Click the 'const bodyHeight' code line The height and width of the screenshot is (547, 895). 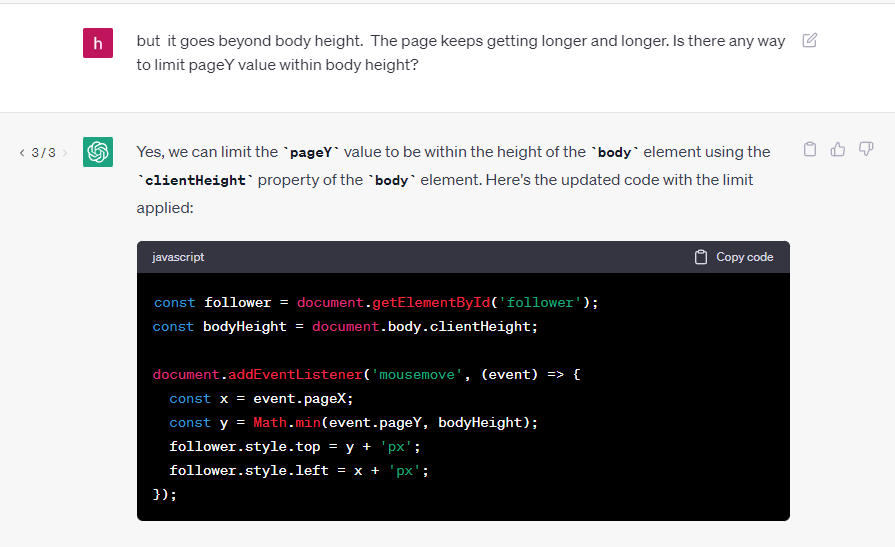point(345,327)
